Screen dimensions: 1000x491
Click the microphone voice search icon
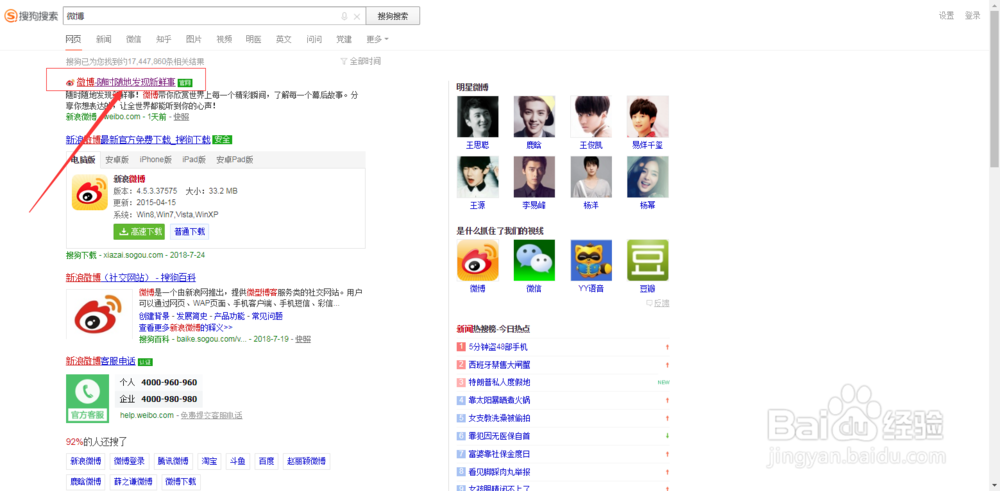[x=344, y=16]
